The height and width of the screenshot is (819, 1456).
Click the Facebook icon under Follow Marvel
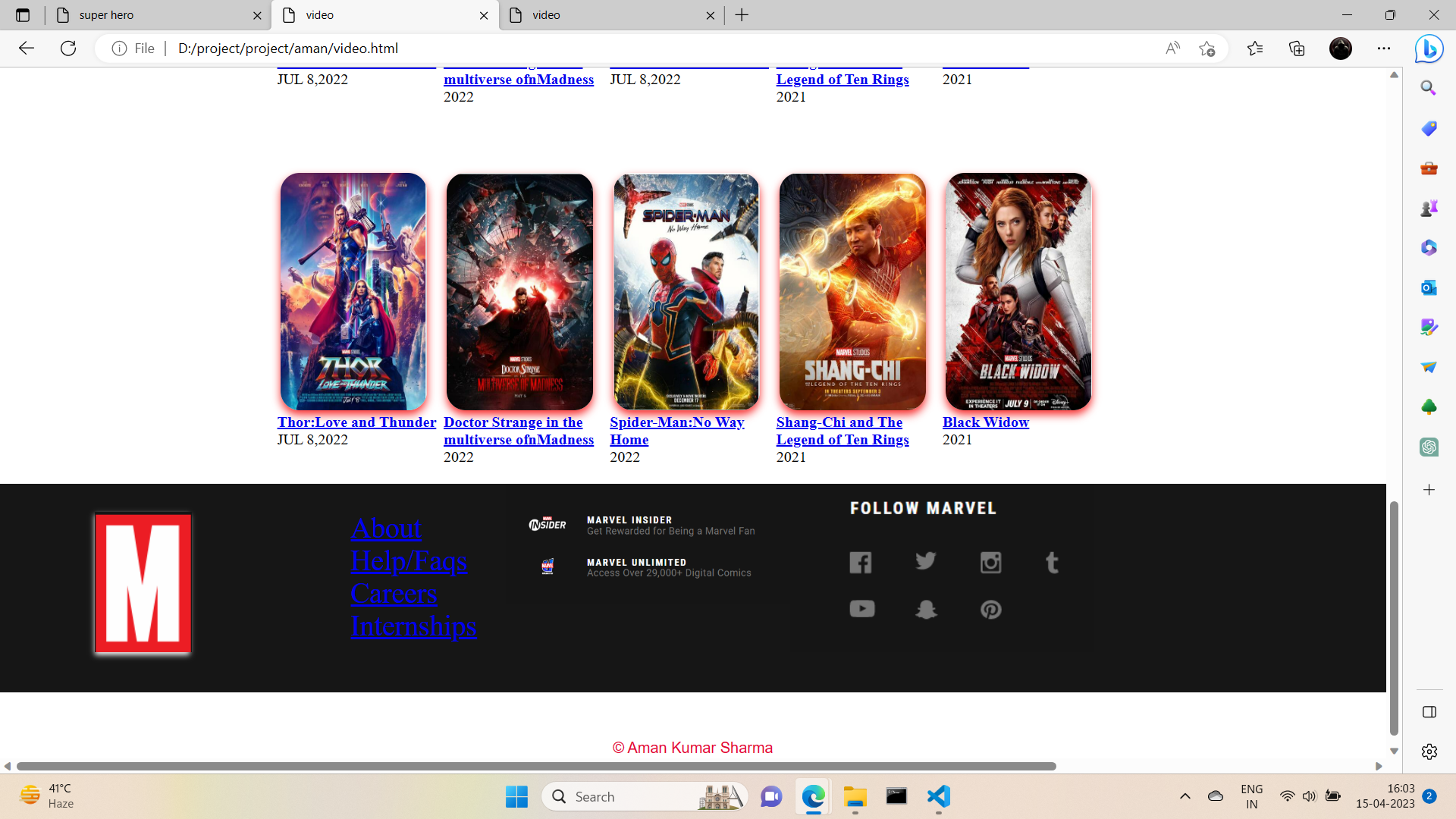click(861, 563)
